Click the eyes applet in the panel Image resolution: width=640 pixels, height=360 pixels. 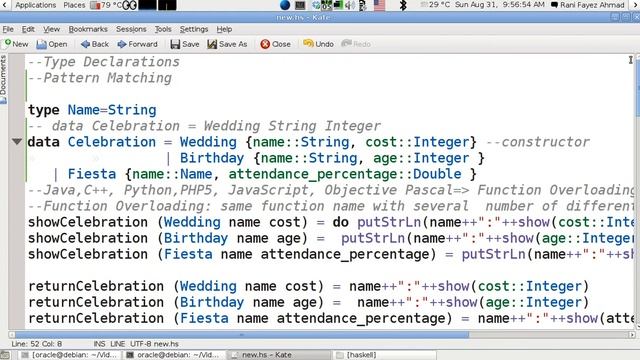(x=129, y=5)
